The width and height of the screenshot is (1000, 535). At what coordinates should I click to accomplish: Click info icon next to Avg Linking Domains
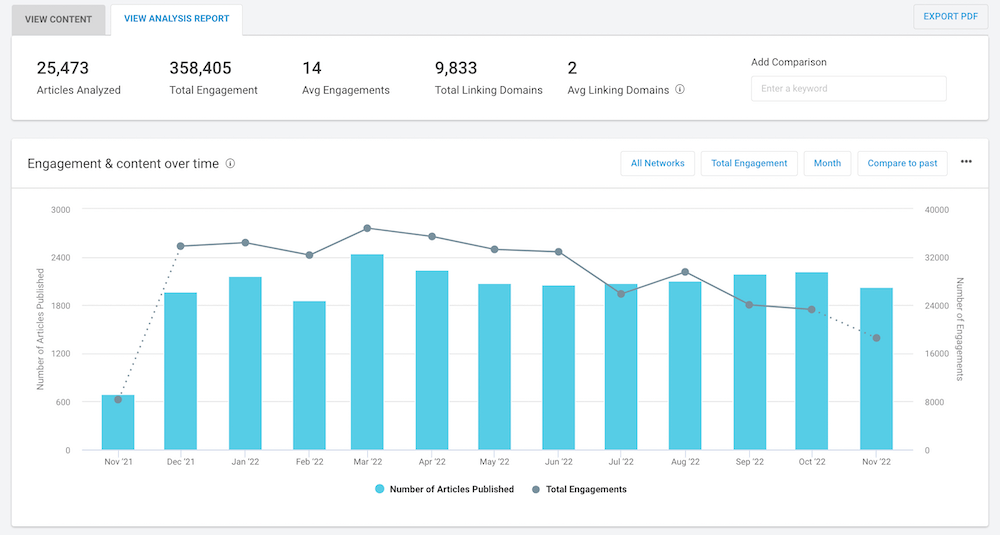coord(680,89)
